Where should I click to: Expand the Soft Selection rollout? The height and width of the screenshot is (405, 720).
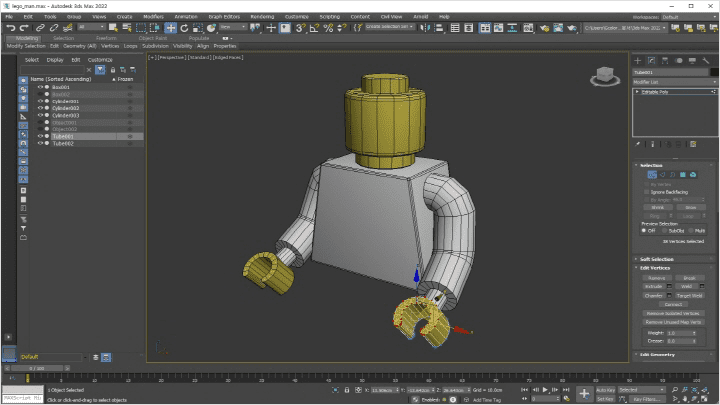point(656,259)
